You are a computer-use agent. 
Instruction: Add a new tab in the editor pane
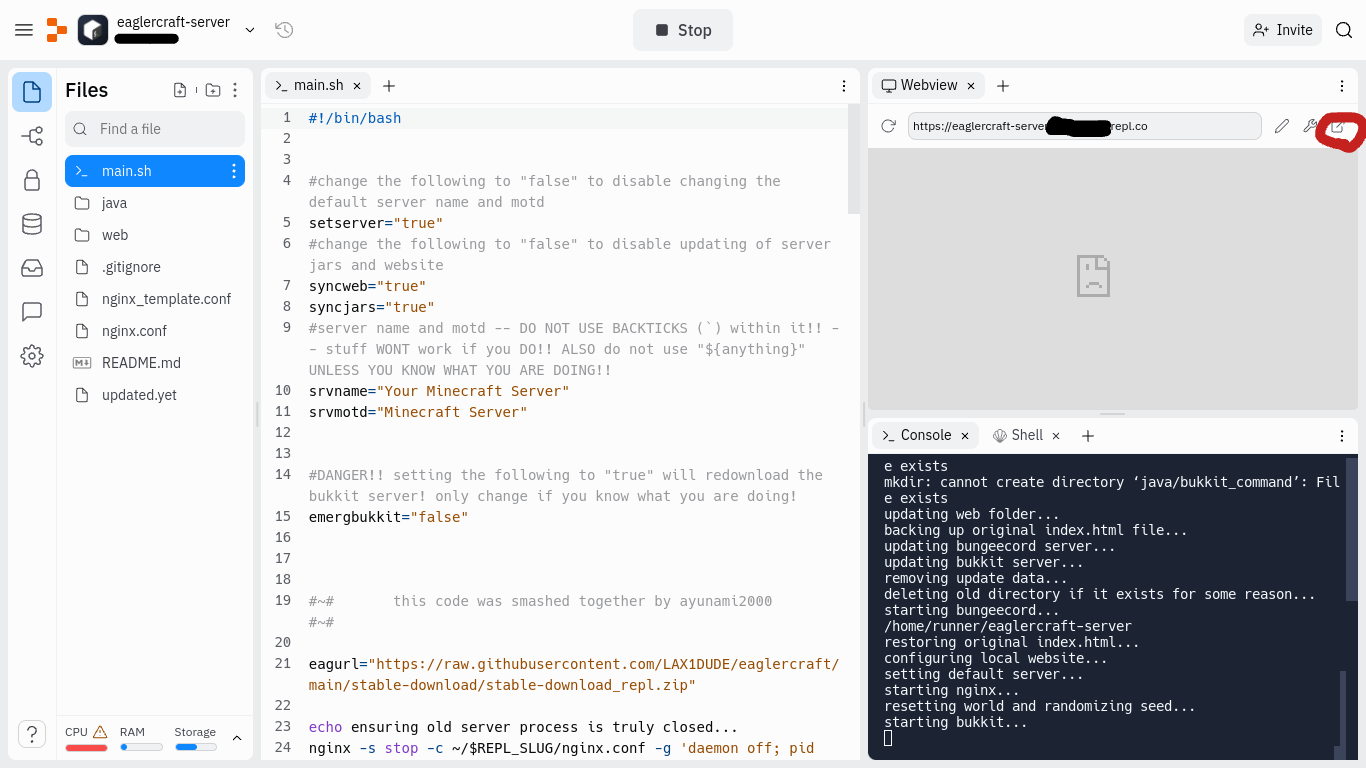pos(389,86)
